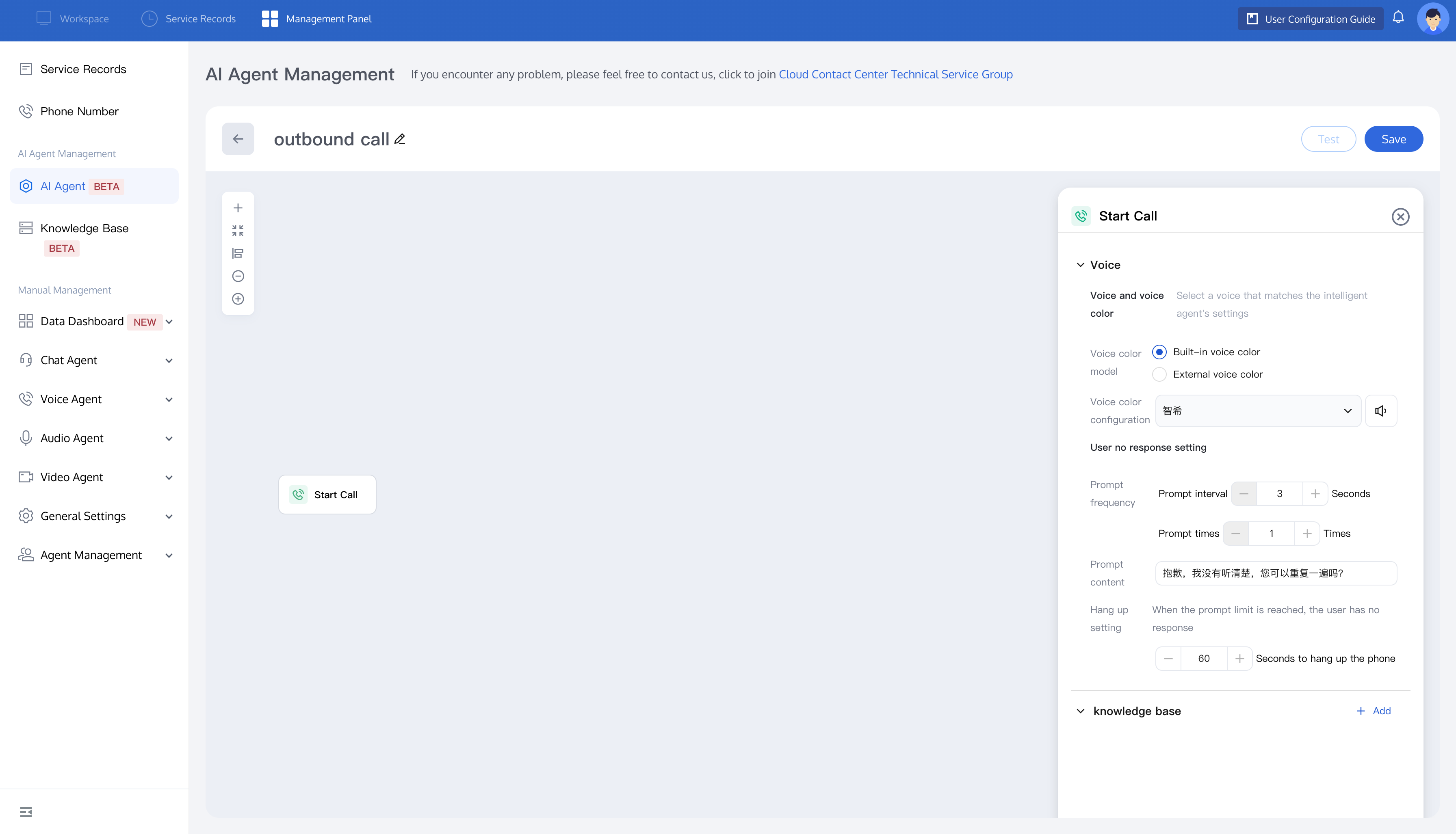This screenshot has height=834, width=1456.
Task: Open Cloud Contact Center Technical Service Group
Action: (895, 74)
